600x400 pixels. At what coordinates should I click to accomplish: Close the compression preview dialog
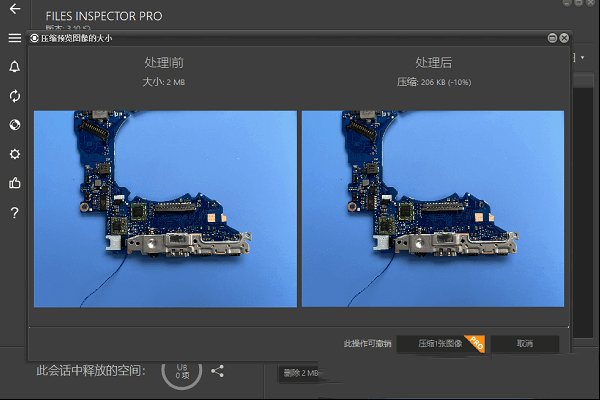(563, 38)
